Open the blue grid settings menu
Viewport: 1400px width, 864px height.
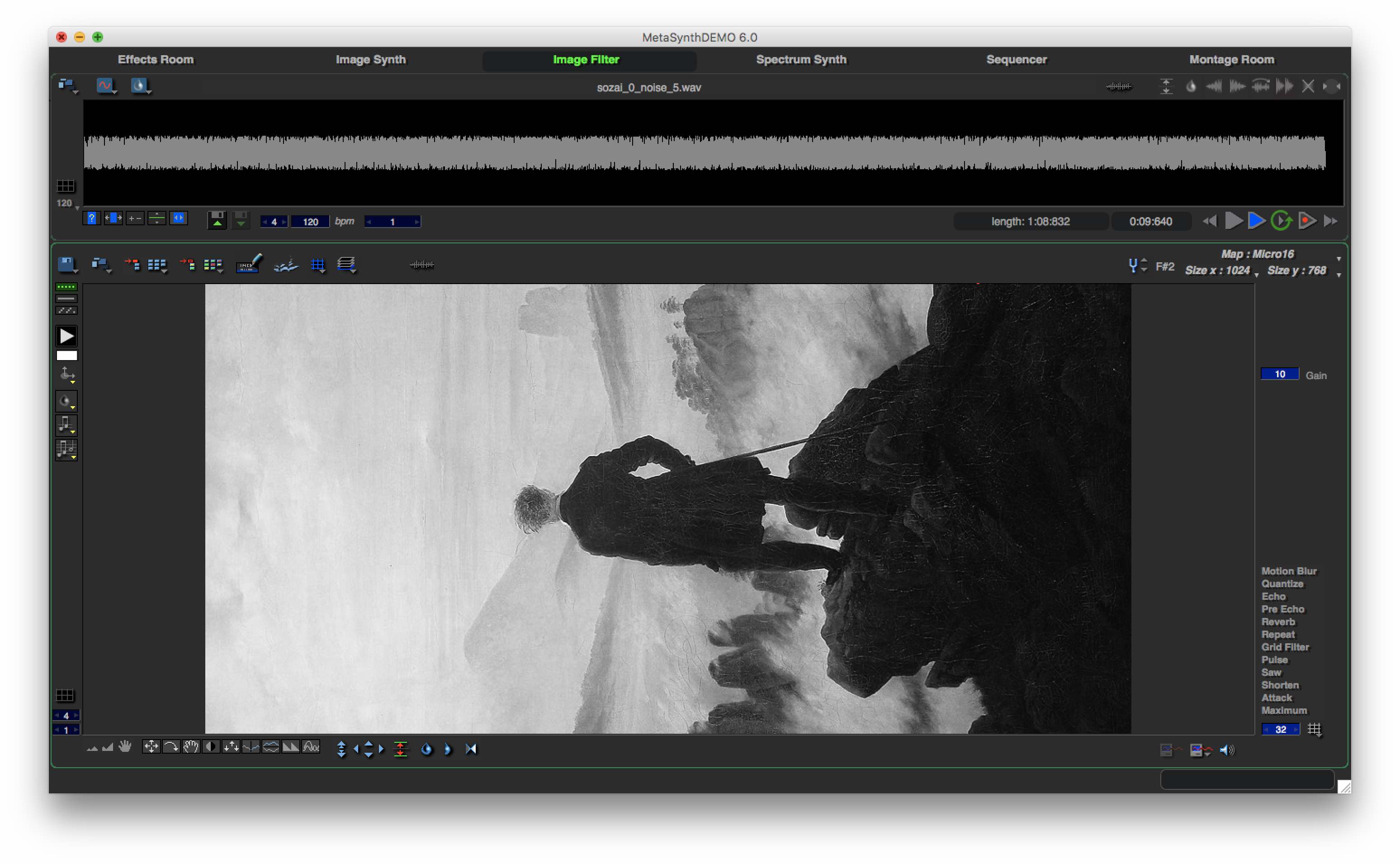point(318,265)
